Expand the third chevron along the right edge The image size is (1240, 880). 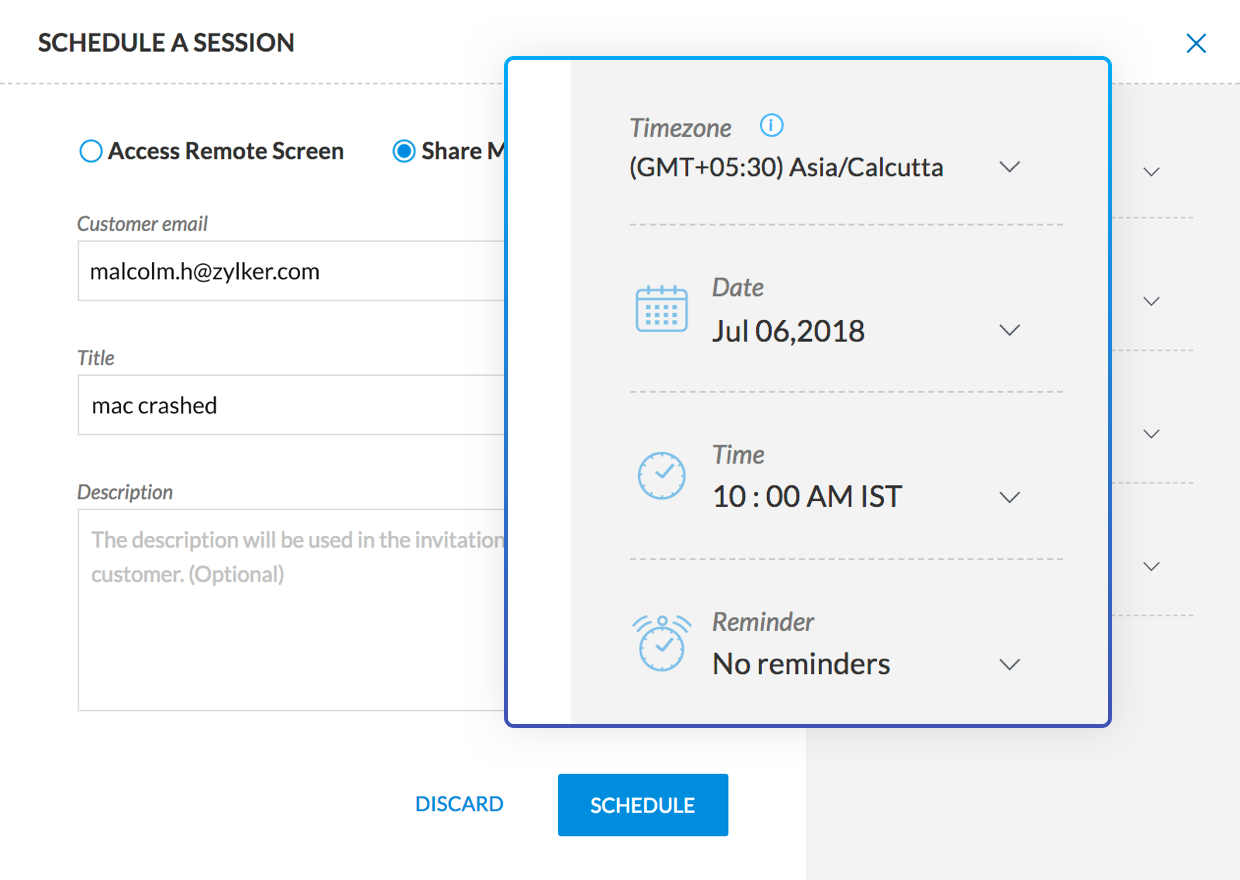pyautogui.click(x=1151, y=433)
